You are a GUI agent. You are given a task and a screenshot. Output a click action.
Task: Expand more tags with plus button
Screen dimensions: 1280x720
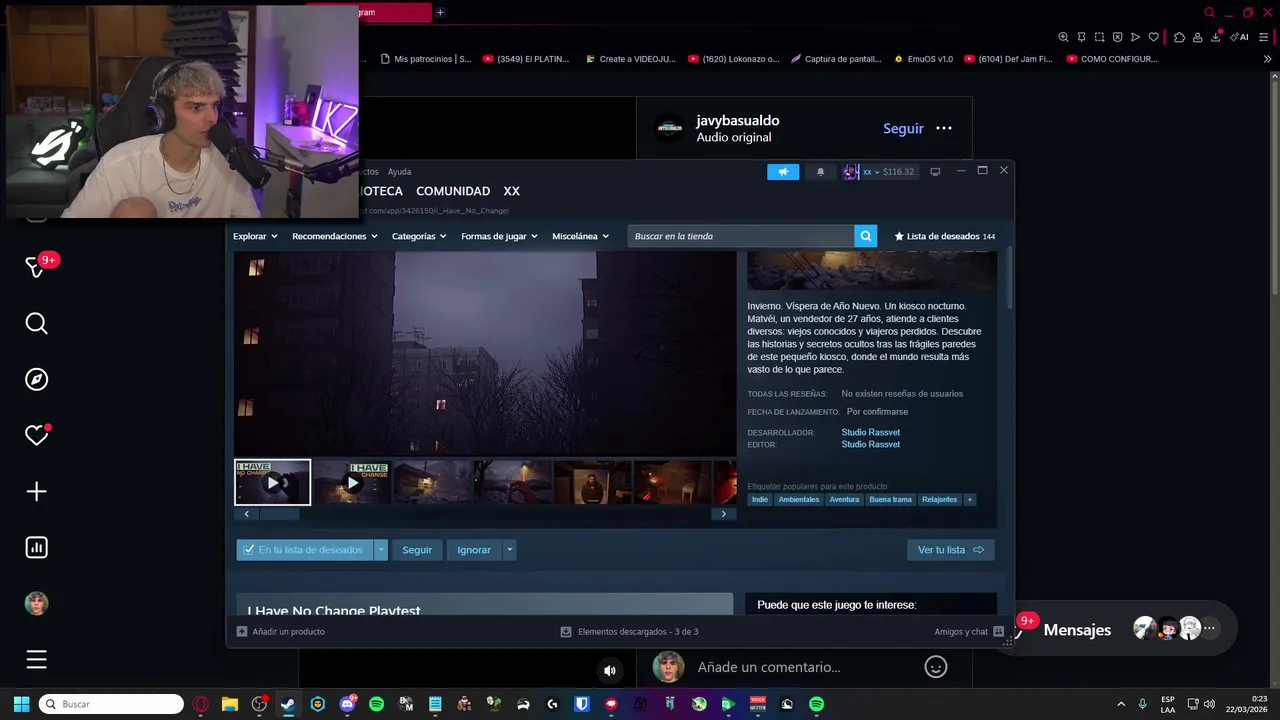pos(969,499)
